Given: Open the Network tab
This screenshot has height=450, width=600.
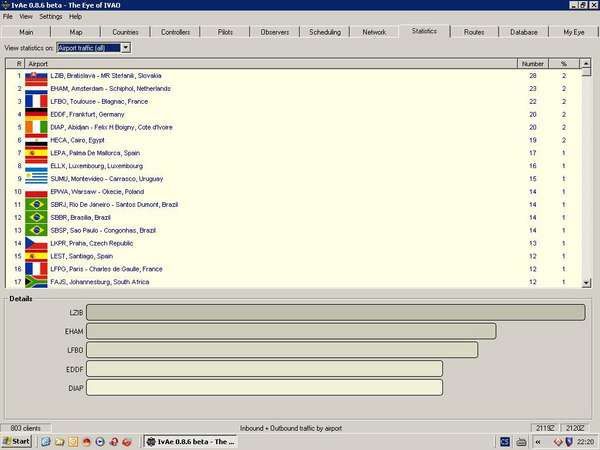Looking at the screenshot, I should pyautogui.click(x=374, y=32).
